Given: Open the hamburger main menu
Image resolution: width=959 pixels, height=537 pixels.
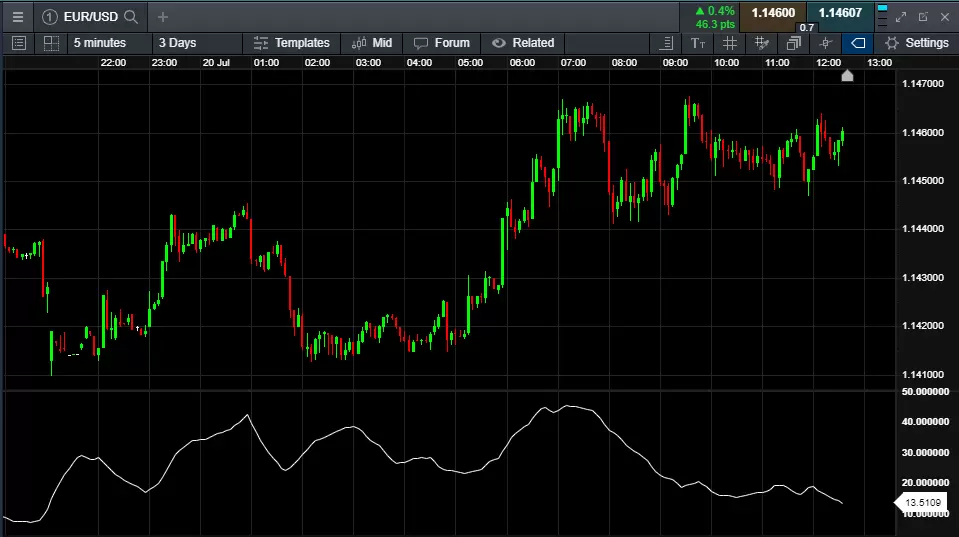Looking at the screenshot, I should (17, 17).
